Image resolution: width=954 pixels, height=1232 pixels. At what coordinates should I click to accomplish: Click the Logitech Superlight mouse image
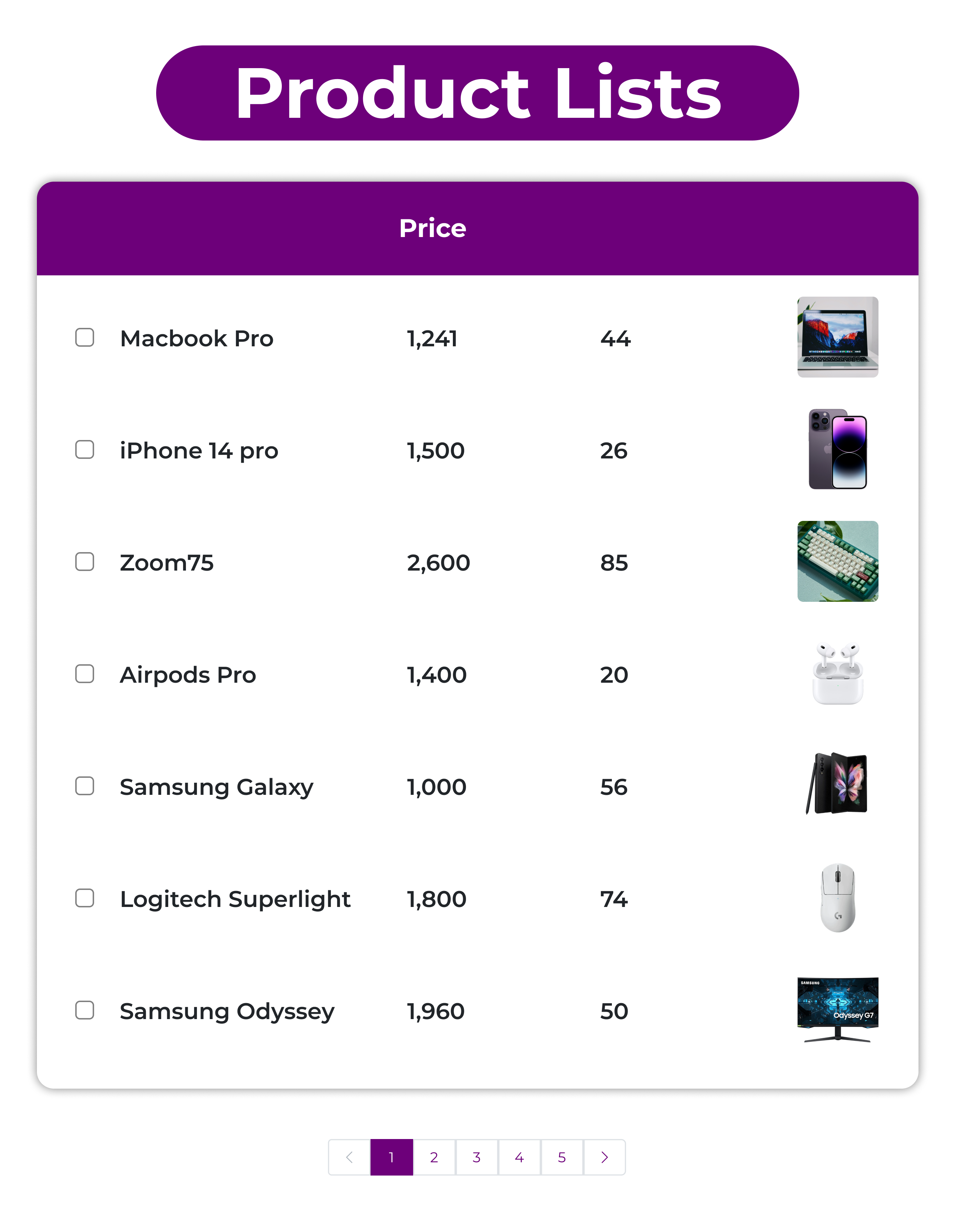pyautogui.click(x=837, y=897)
